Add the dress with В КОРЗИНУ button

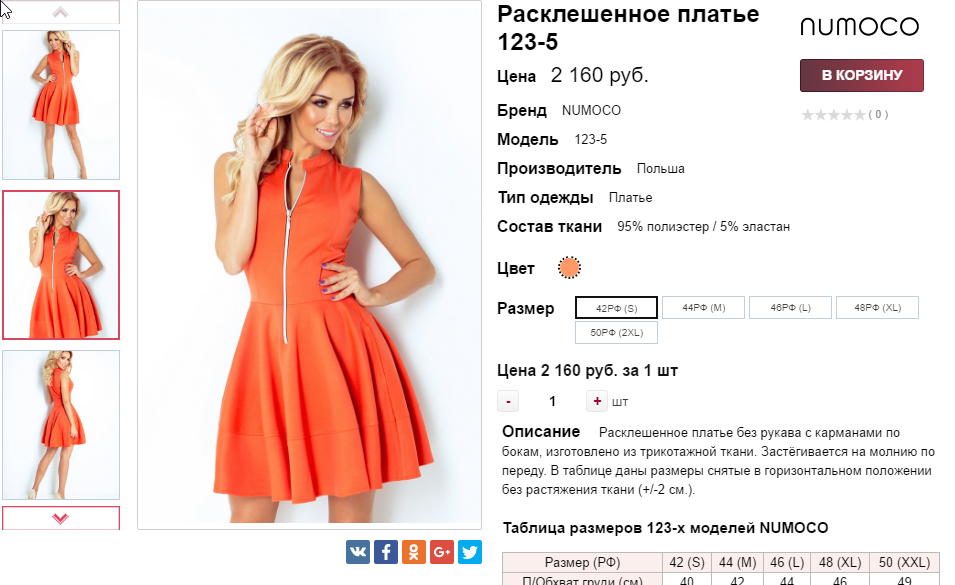pos(862,75)
